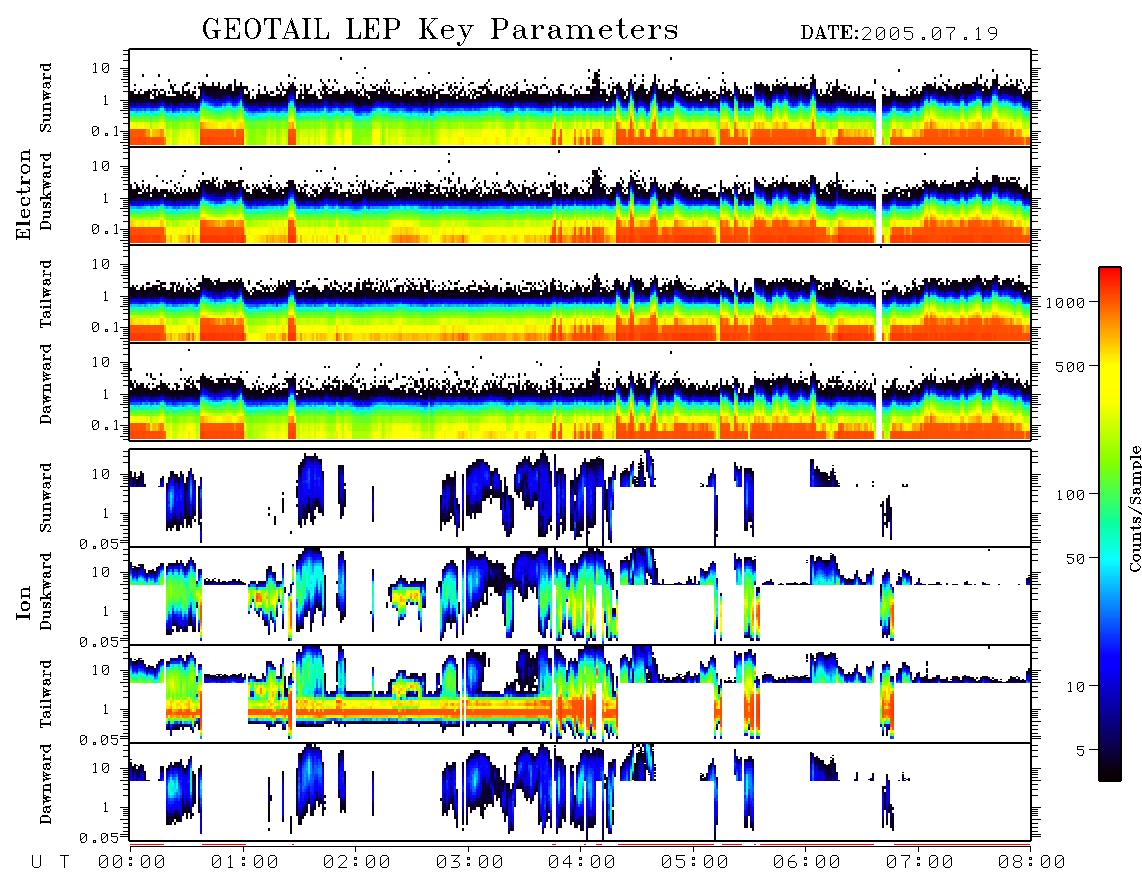The height and width of the screenshot is (880, 1142).
Task: Click the Ion "Sunward" panel label
Action: coord(46,498)
